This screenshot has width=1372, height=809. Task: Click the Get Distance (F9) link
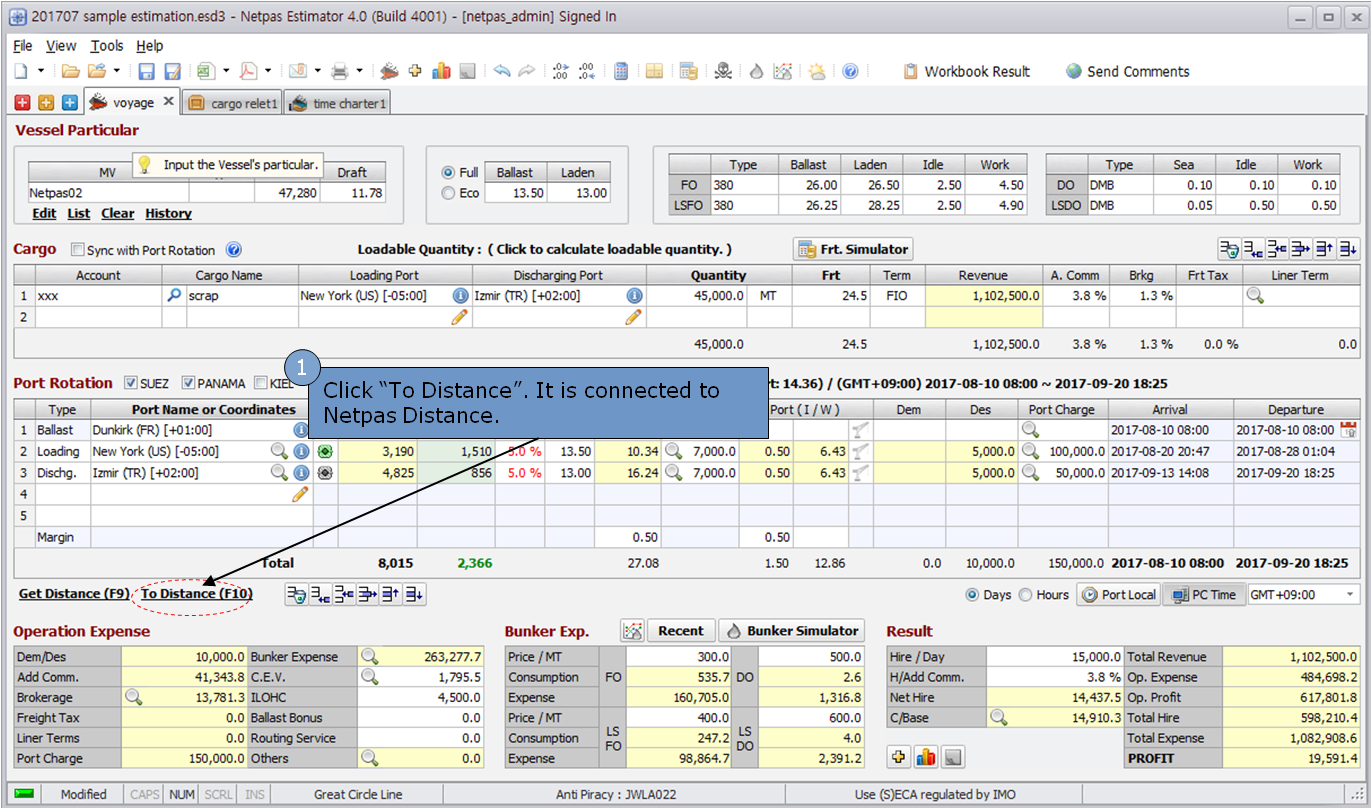pos(74,594)
